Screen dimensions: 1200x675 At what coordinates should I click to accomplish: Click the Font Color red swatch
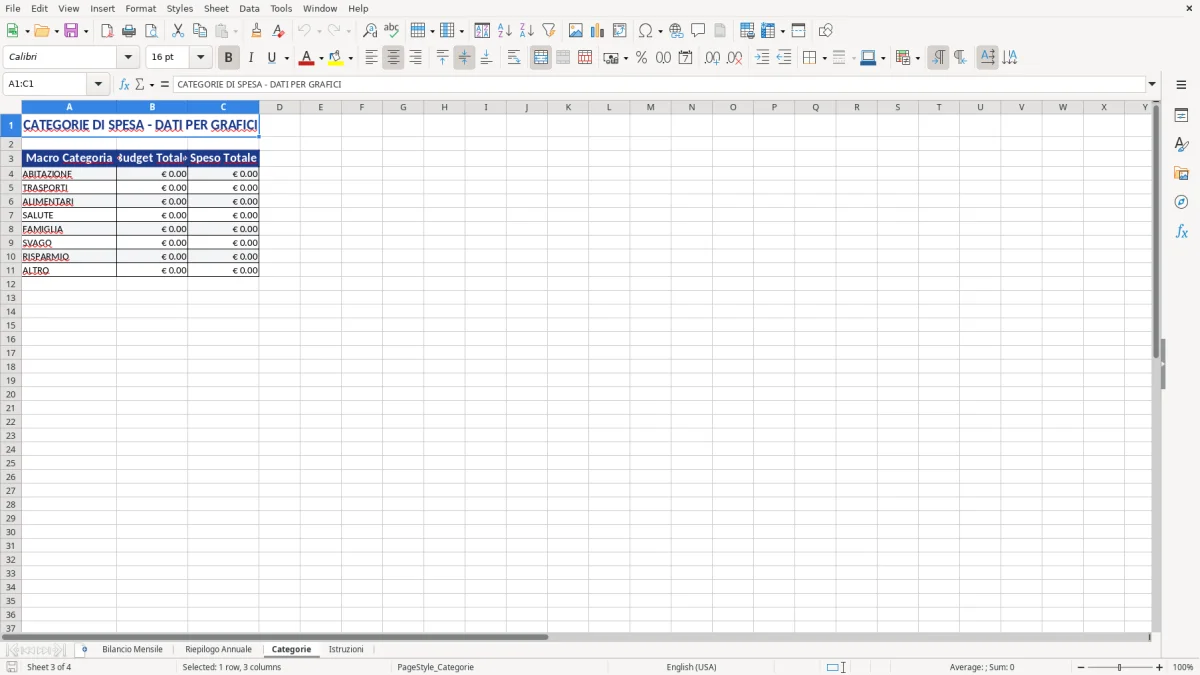coord(306,58)
